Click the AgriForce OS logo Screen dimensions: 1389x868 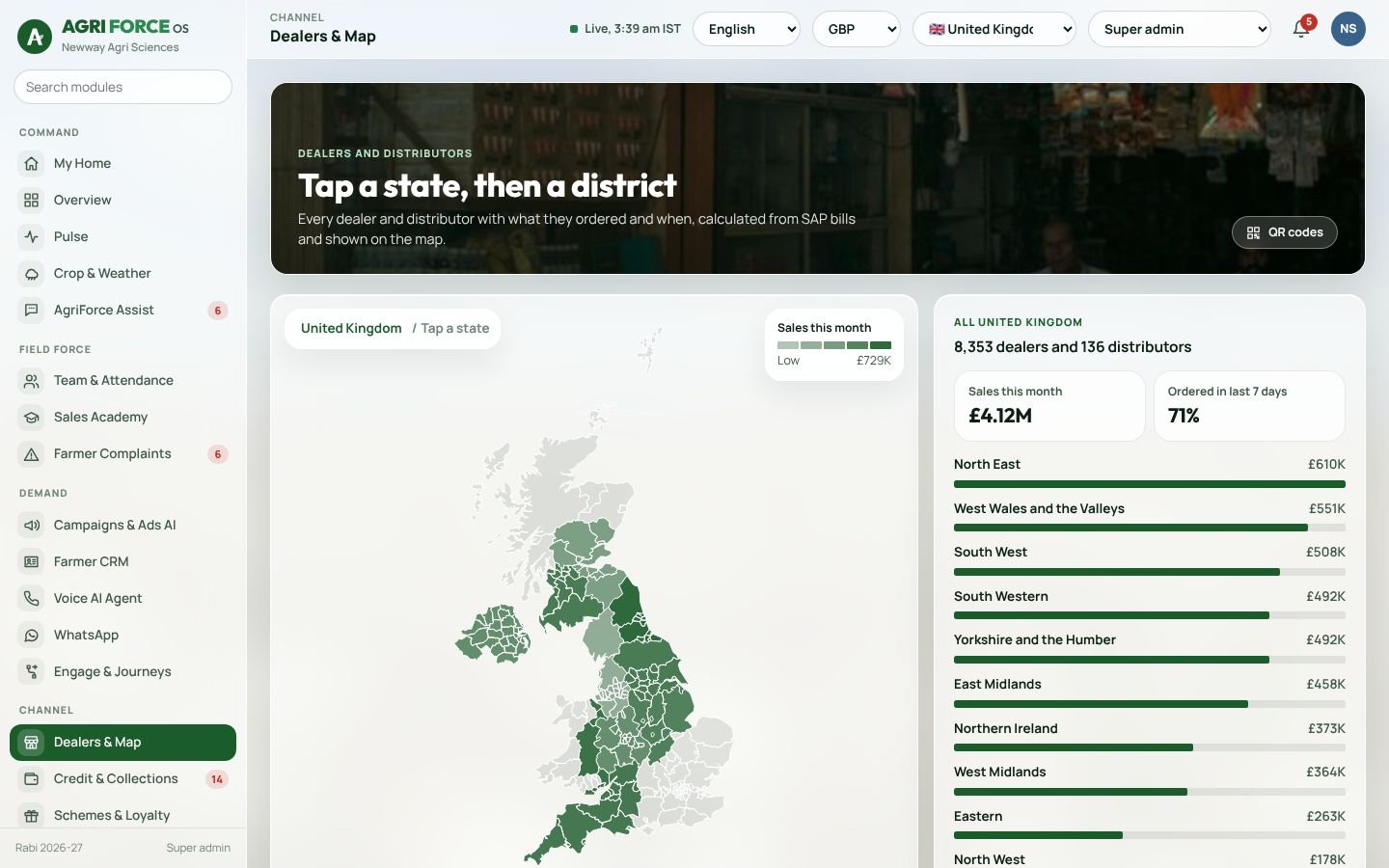click(x=36, y=37)
